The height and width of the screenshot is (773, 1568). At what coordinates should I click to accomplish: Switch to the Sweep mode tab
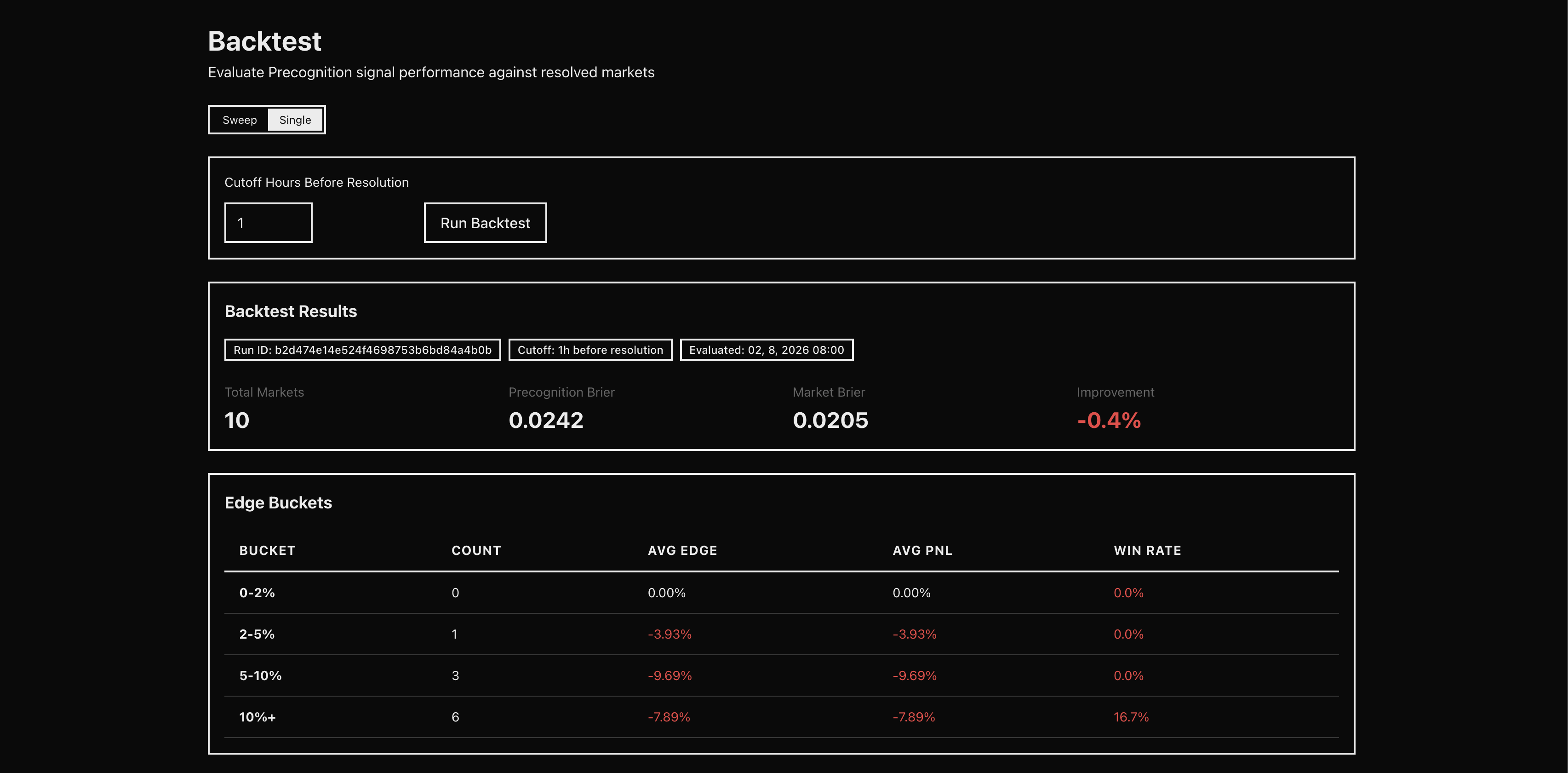[x=239, y=120]
